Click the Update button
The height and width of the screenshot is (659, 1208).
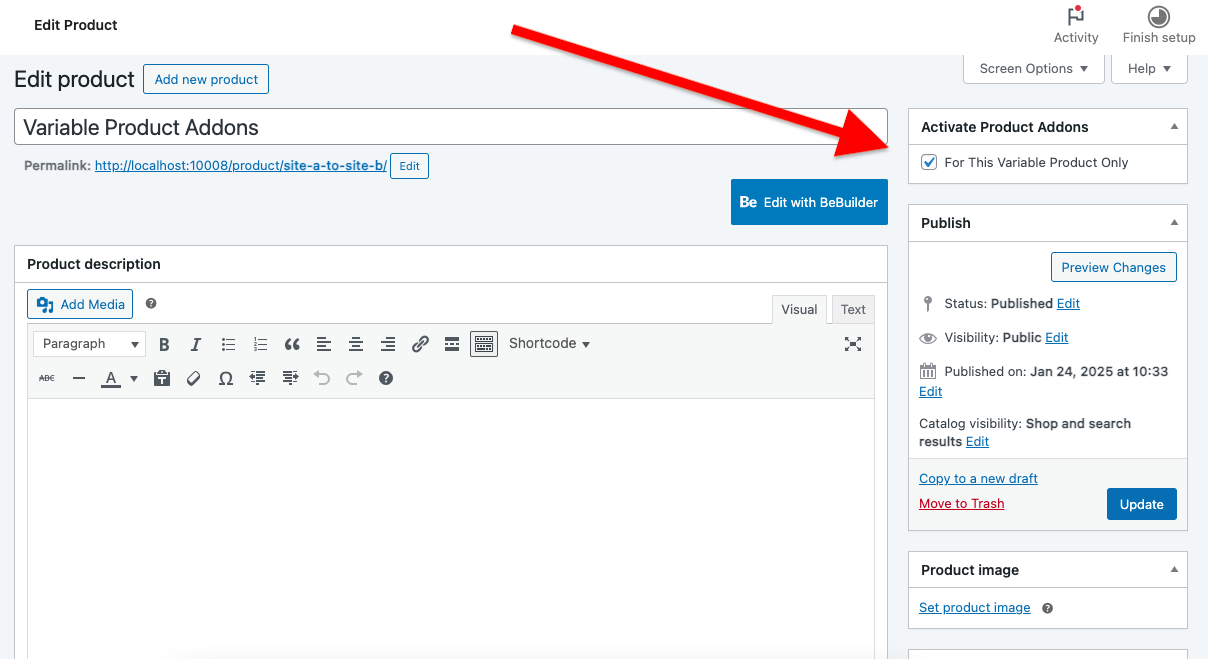coord(1141,504)
